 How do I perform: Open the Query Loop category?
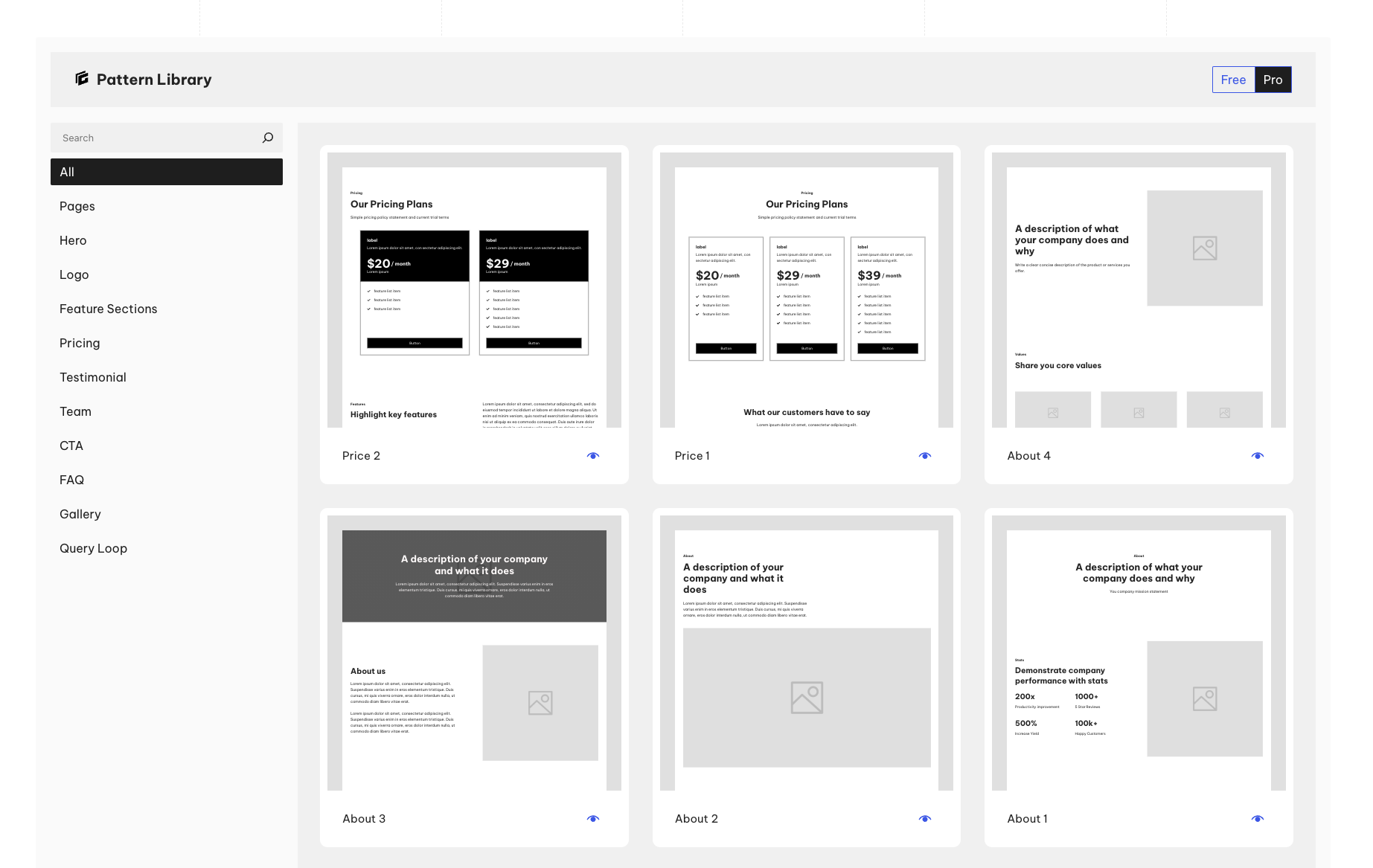[x=94, y=548]
